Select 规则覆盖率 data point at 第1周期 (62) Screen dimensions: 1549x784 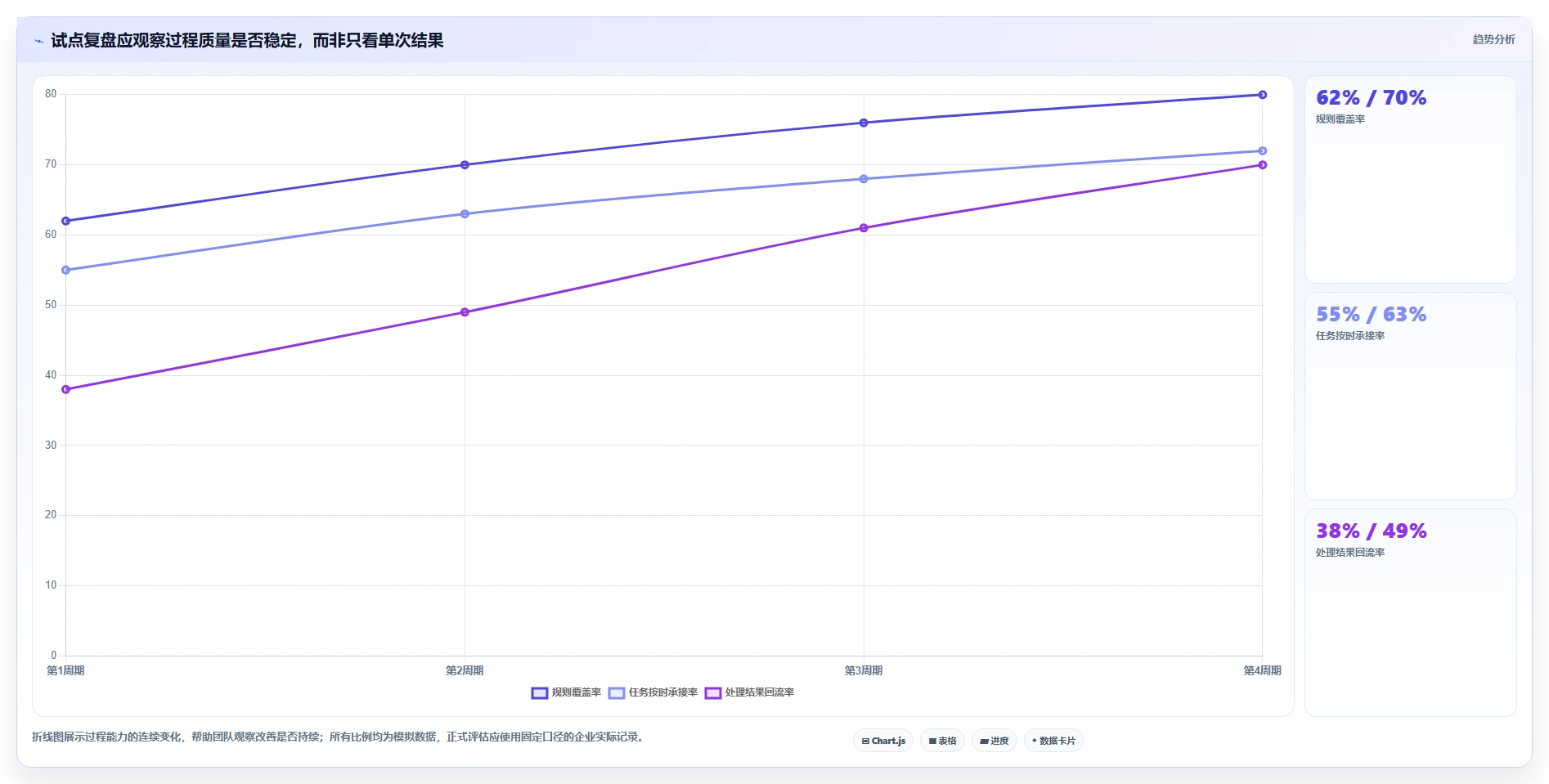click(x=65, y=221)
